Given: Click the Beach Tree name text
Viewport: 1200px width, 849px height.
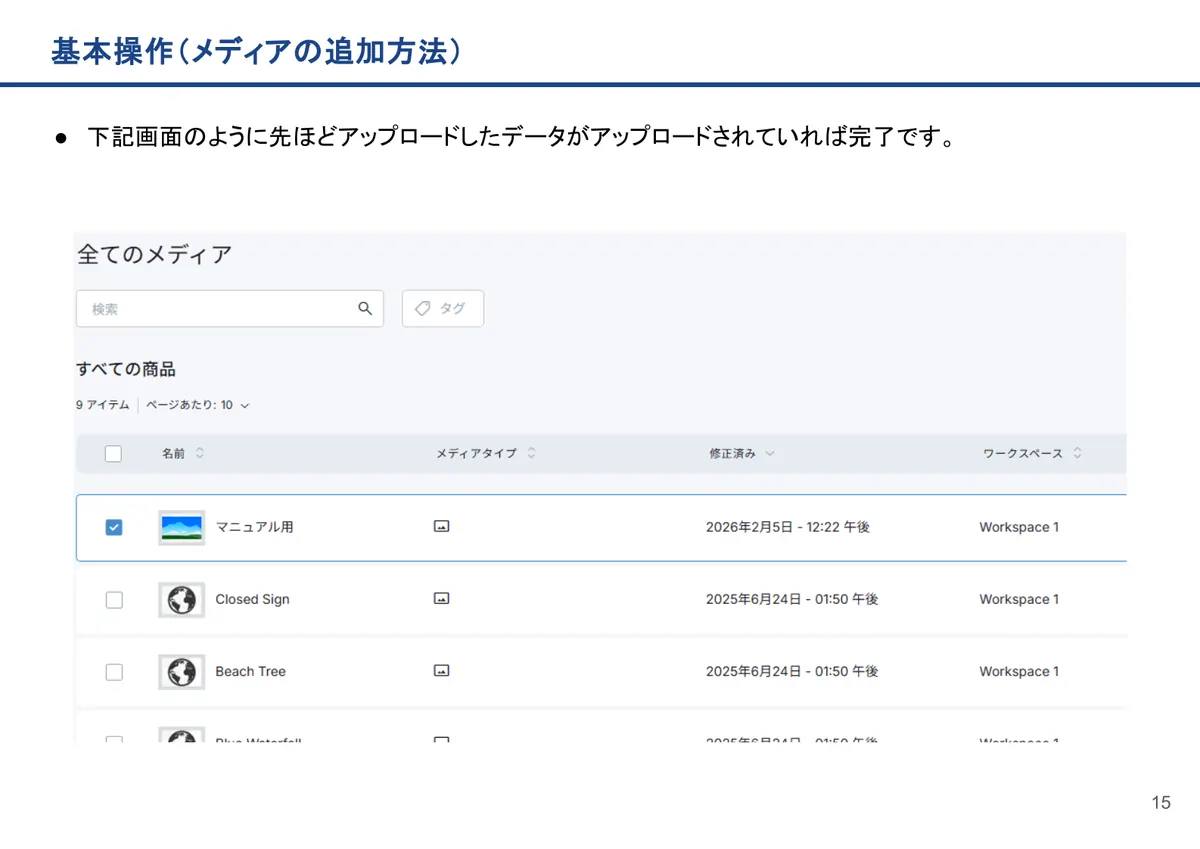Looking at the screenshot, I should pos(250,671).
